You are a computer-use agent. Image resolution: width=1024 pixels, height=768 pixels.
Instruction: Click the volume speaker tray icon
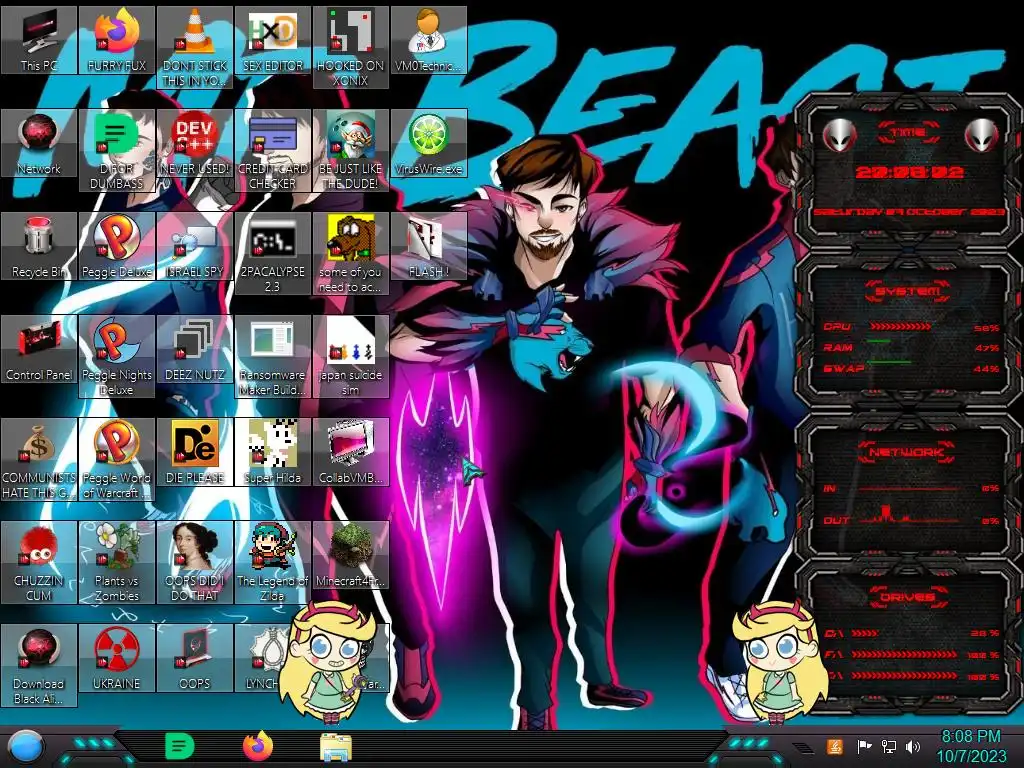tap(913, 746)
